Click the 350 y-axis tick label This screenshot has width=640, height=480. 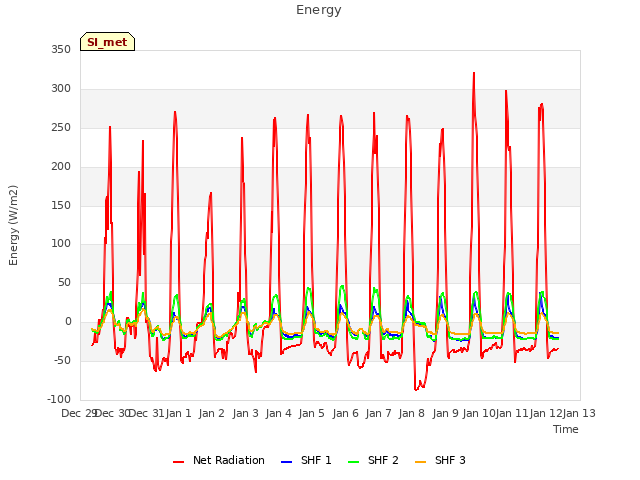click(61, 50)
